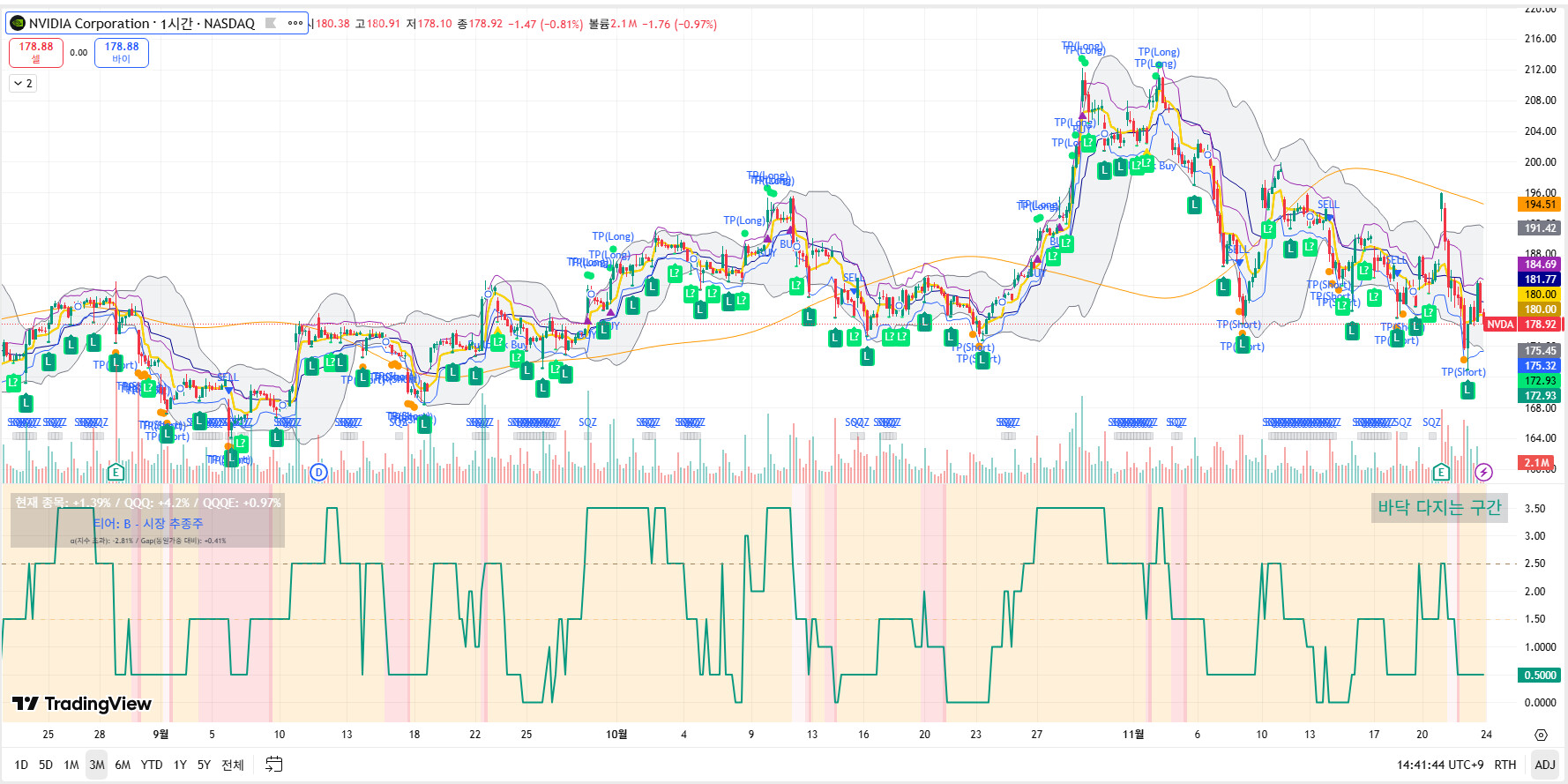This screenshot has width=1568, height=784.
Task: Choose the 6M time range
Action: (123, 765)
